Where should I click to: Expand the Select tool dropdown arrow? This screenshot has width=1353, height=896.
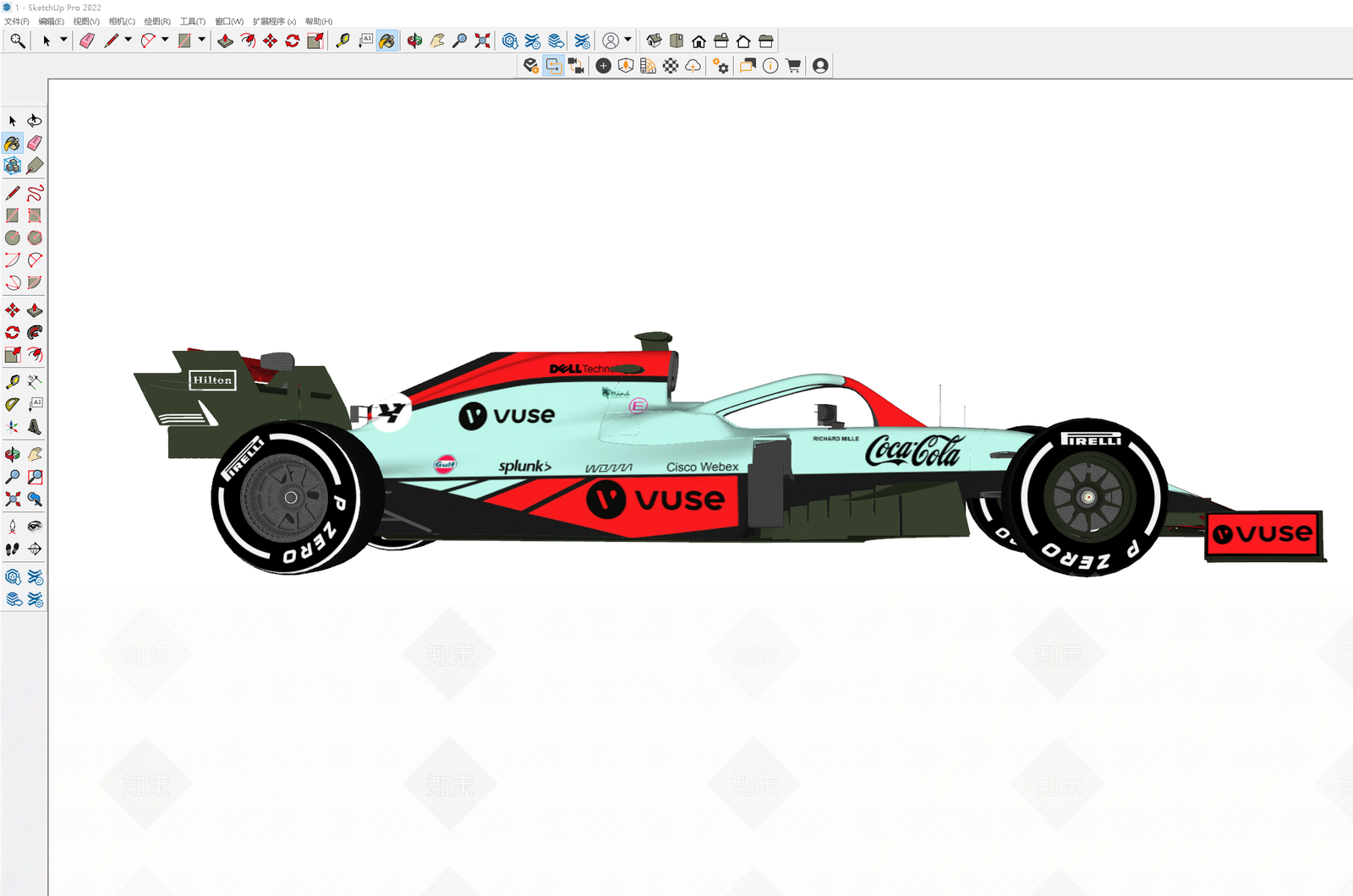point(63,40)
